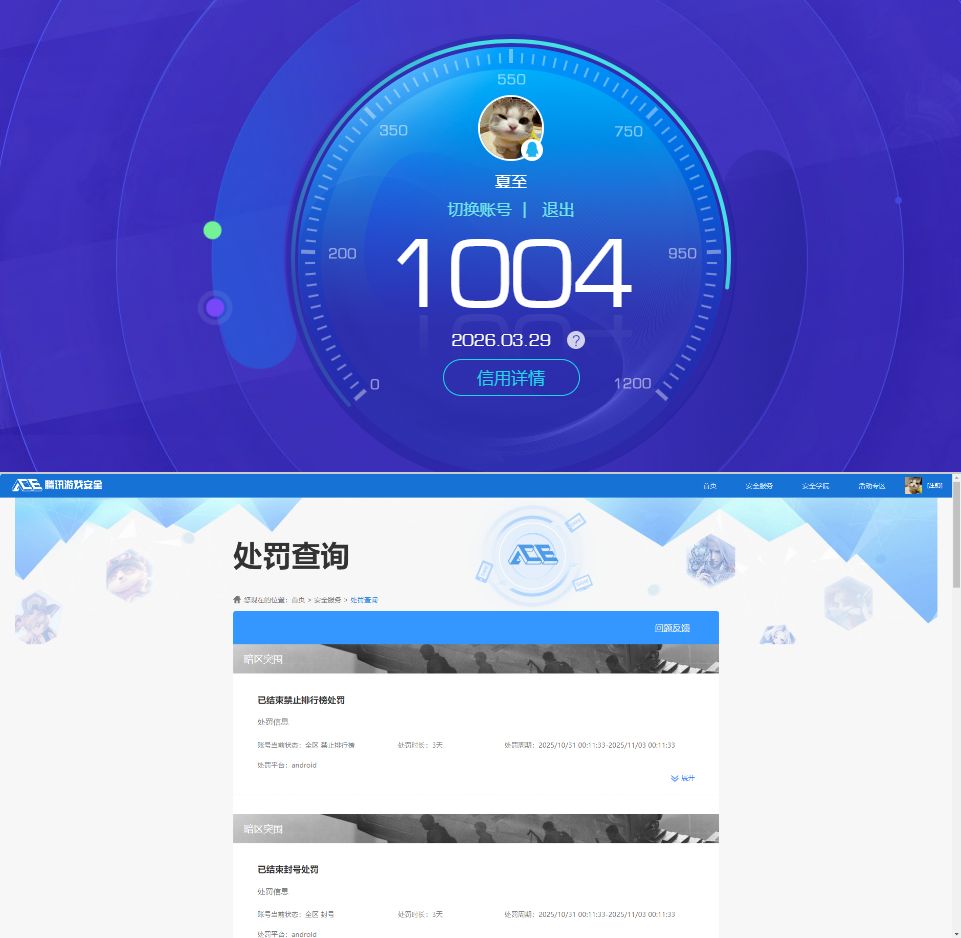This screenshot has height=938, width=961.
Task: Click 首页 in the breadcrumb trail
Action: tap(298, 600)
